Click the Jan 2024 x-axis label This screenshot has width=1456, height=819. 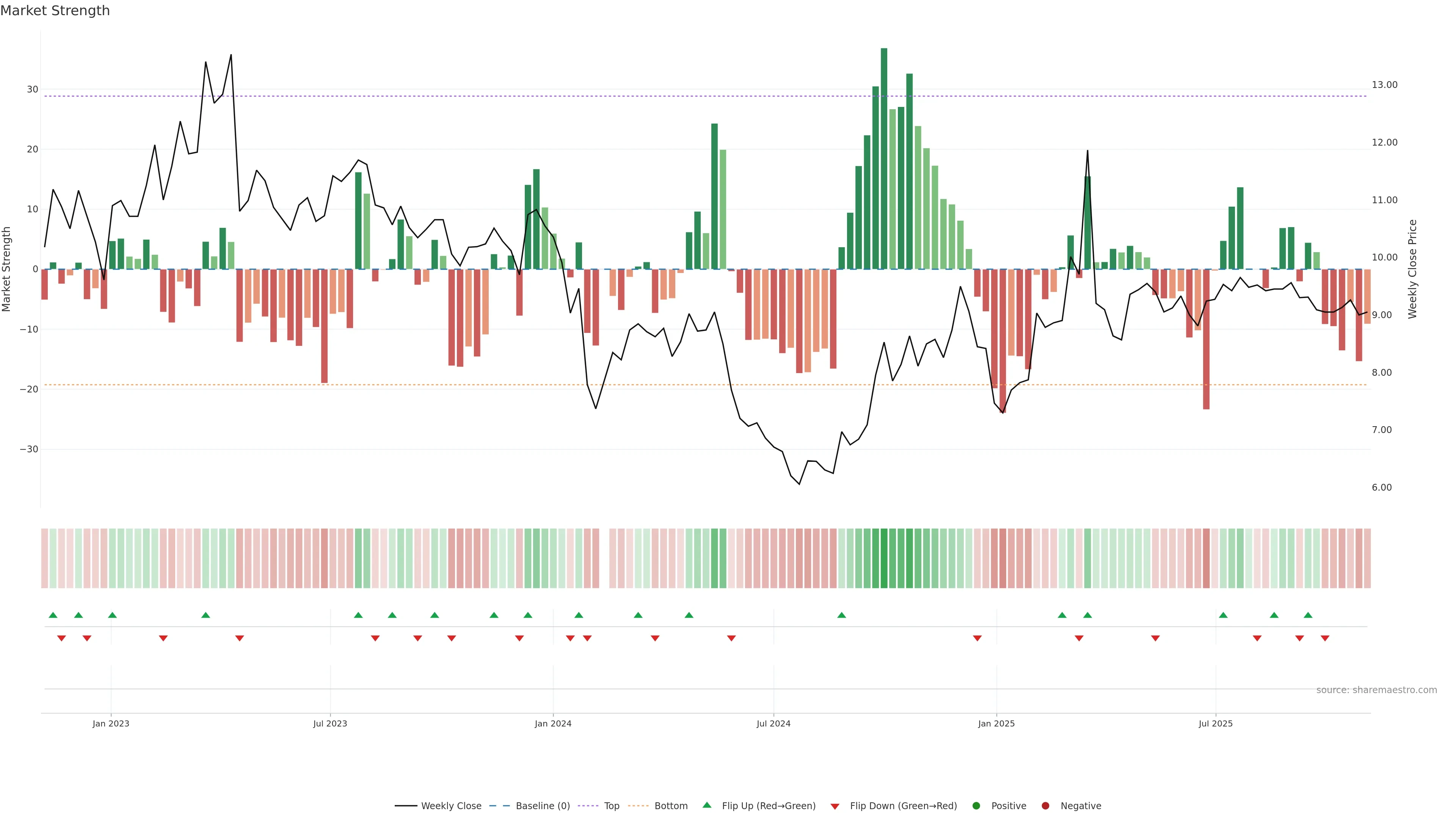tap(553, 723)
